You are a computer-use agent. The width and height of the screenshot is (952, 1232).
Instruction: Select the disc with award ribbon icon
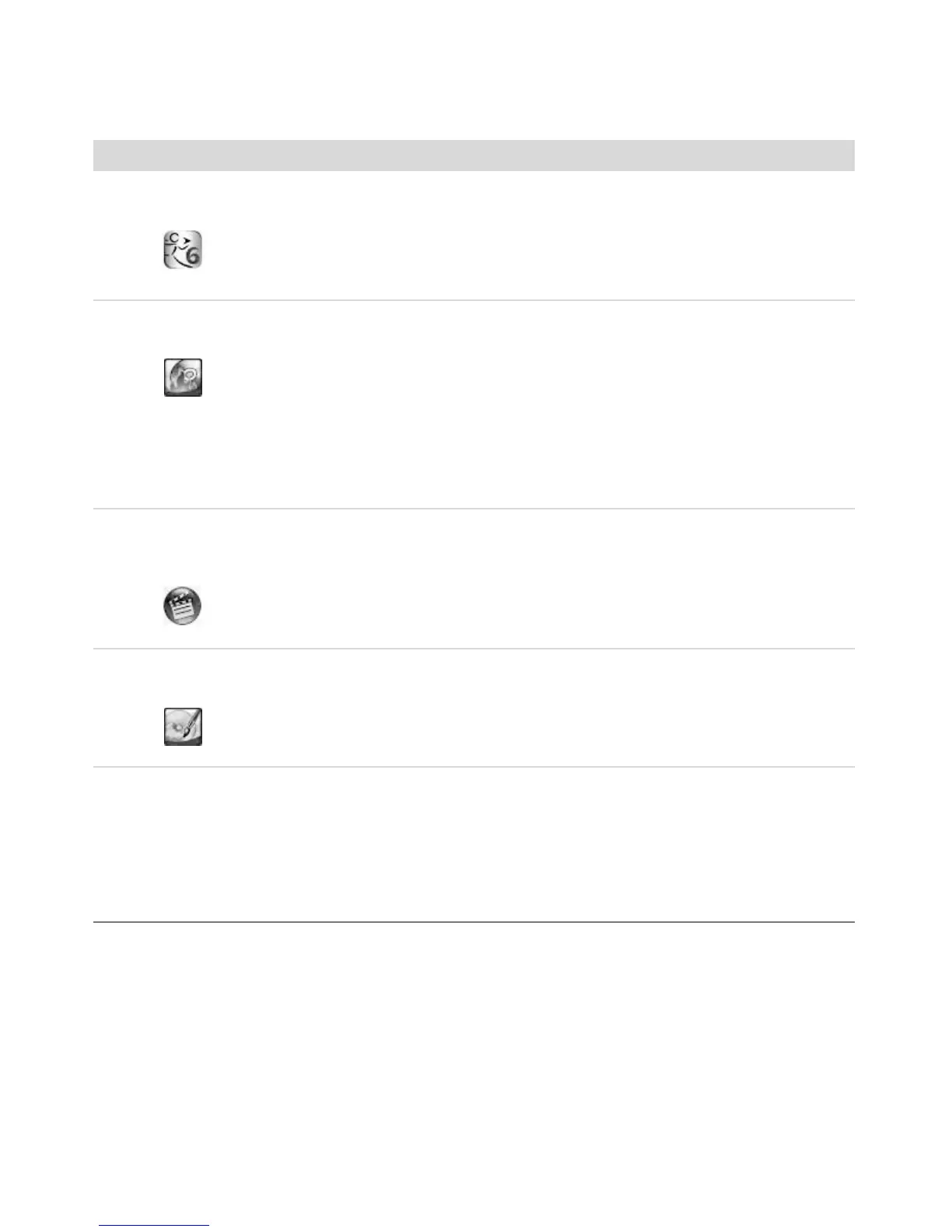(x=183, y=377)
